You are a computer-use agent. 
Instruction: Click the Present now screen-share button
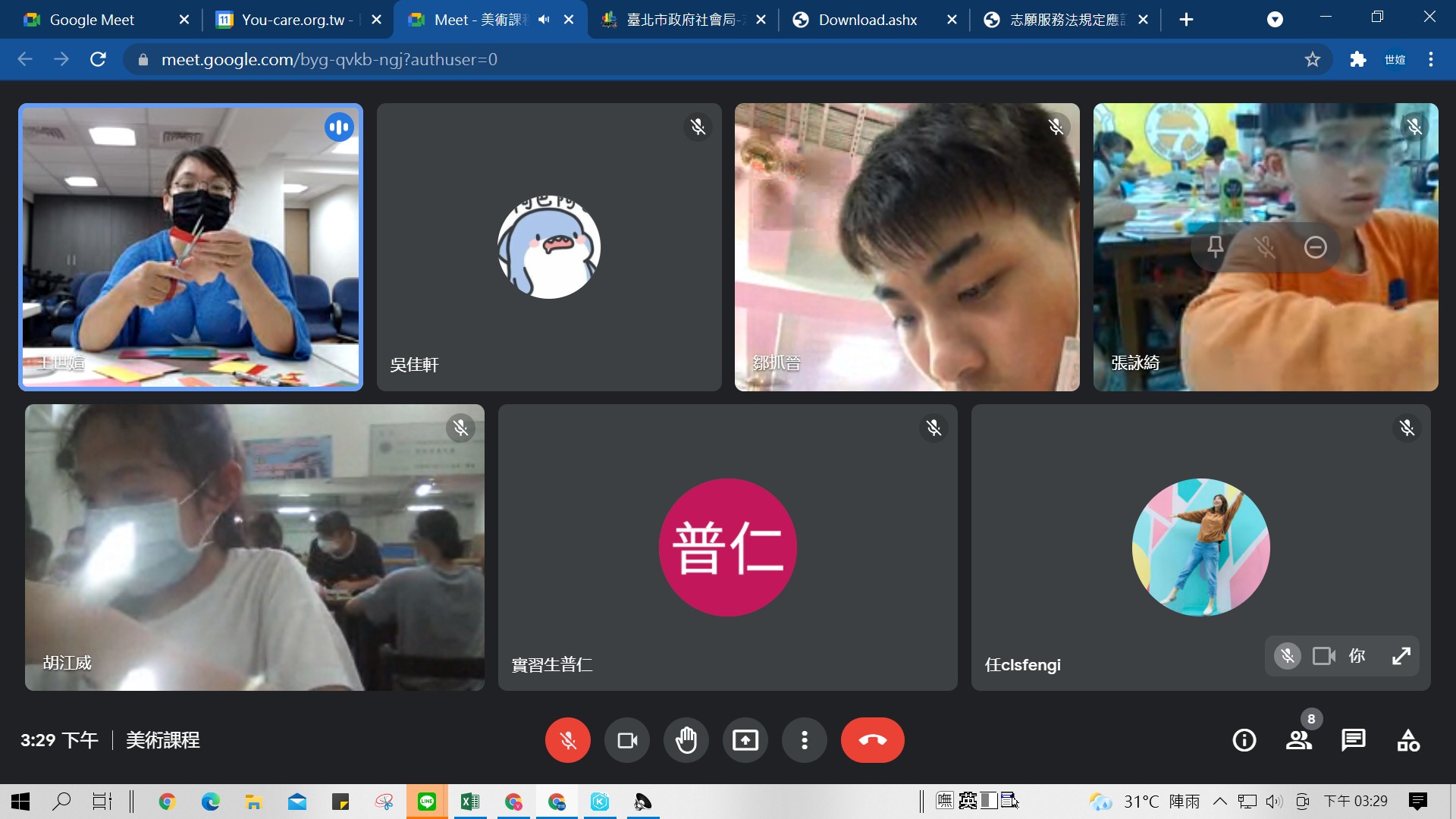(x=745, y=740)
